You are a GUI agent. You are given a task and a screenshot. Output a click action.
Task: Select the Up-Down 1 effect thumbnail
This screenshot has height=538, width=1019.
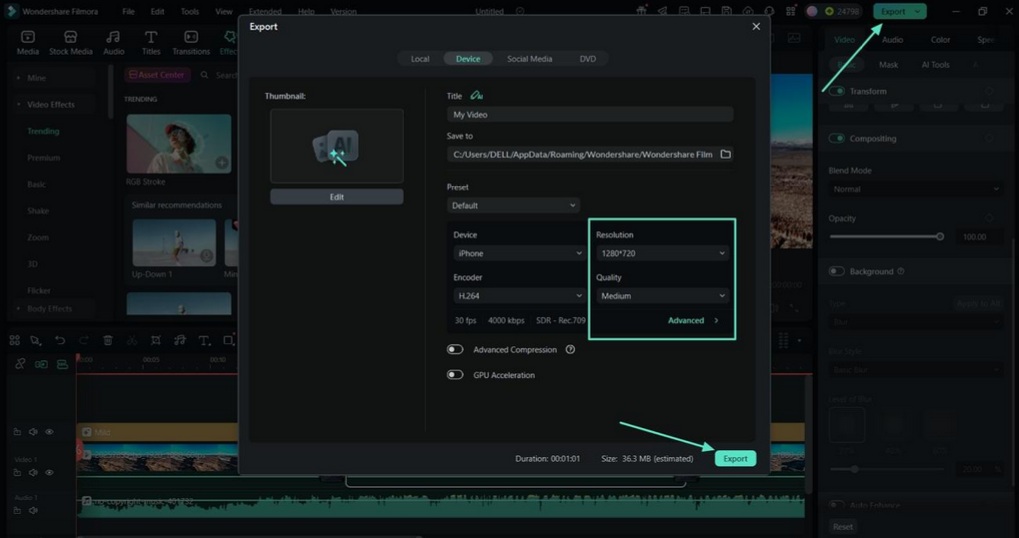(x=174, y=242)
